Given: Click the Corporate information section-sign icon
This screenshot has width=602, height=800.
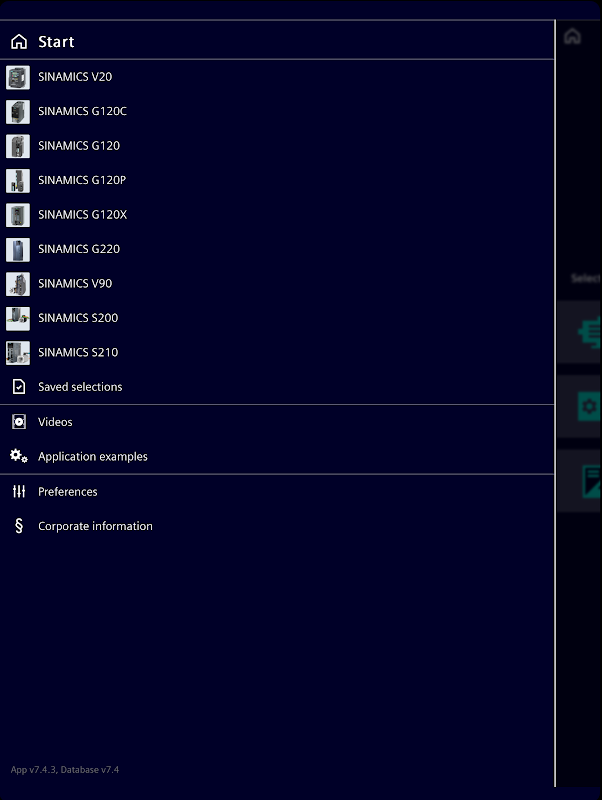Looking at the screenshot, I should click(x=19, y=526).
